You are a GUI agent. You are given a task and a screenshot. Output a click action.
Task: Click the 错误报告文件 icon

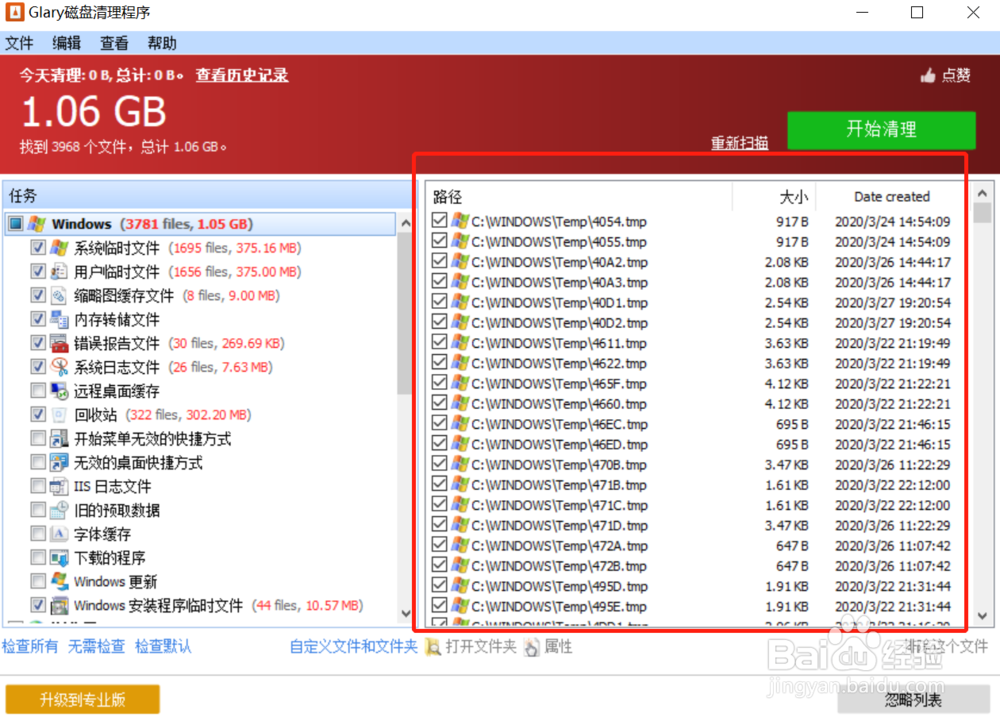[x=59, y=344]
